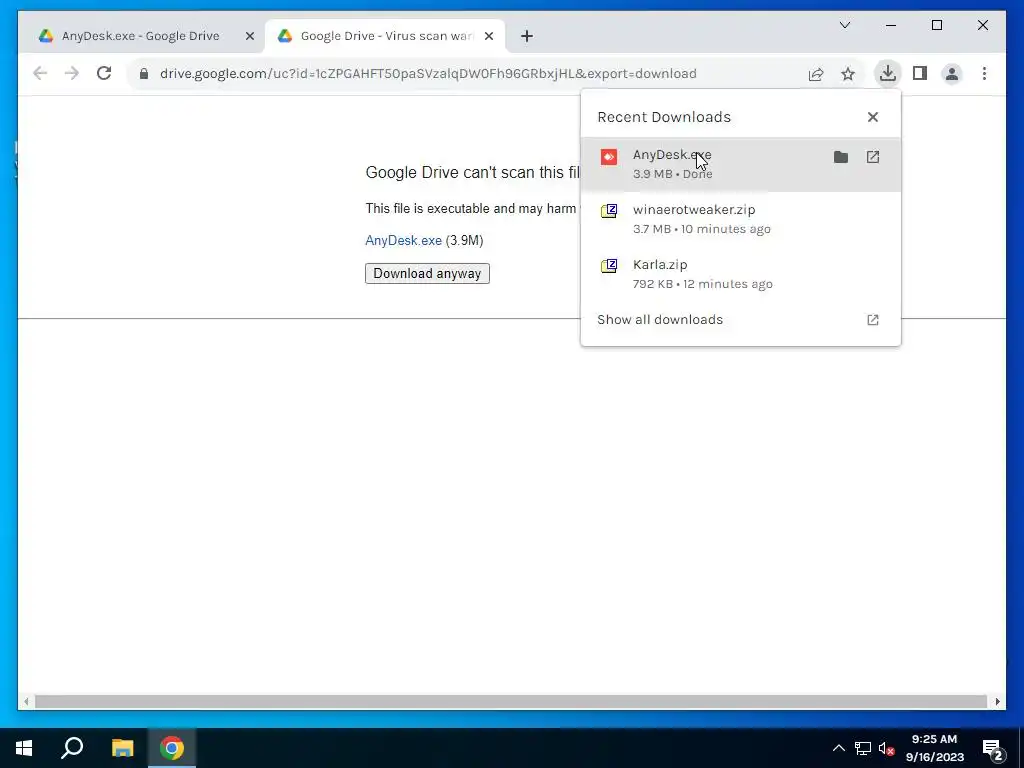The image size is (1024, 768).
Task: Open the browser side panel
Action: click(920, 73)
